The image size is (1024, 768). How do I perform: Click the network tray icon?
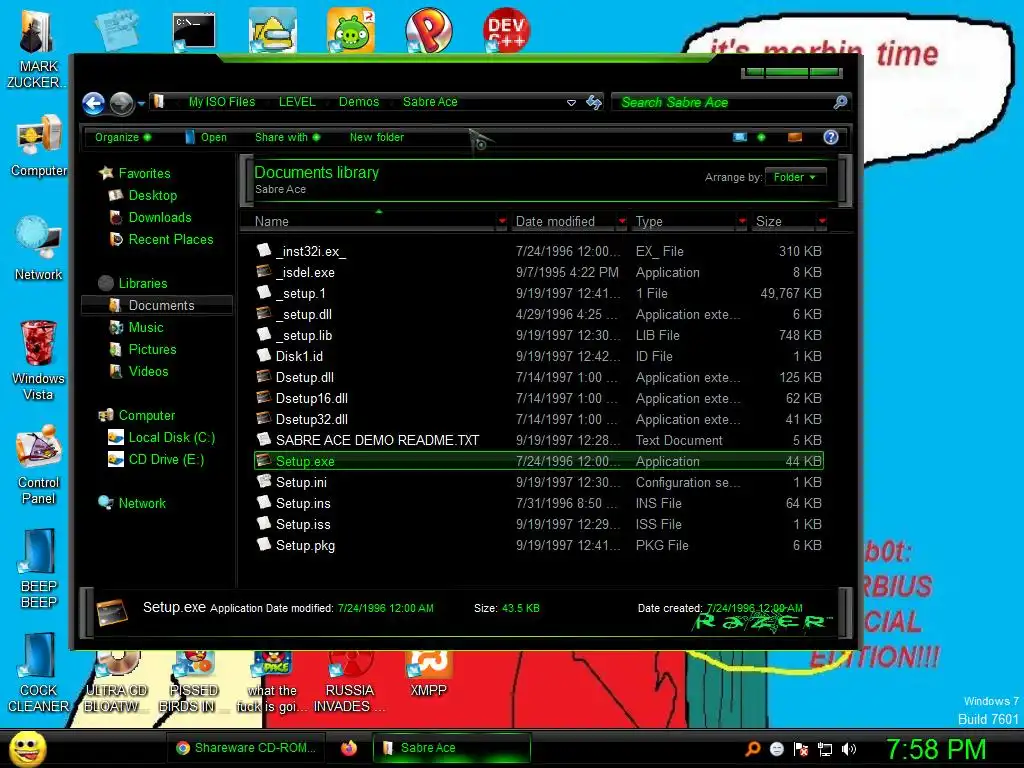[825, 749]
